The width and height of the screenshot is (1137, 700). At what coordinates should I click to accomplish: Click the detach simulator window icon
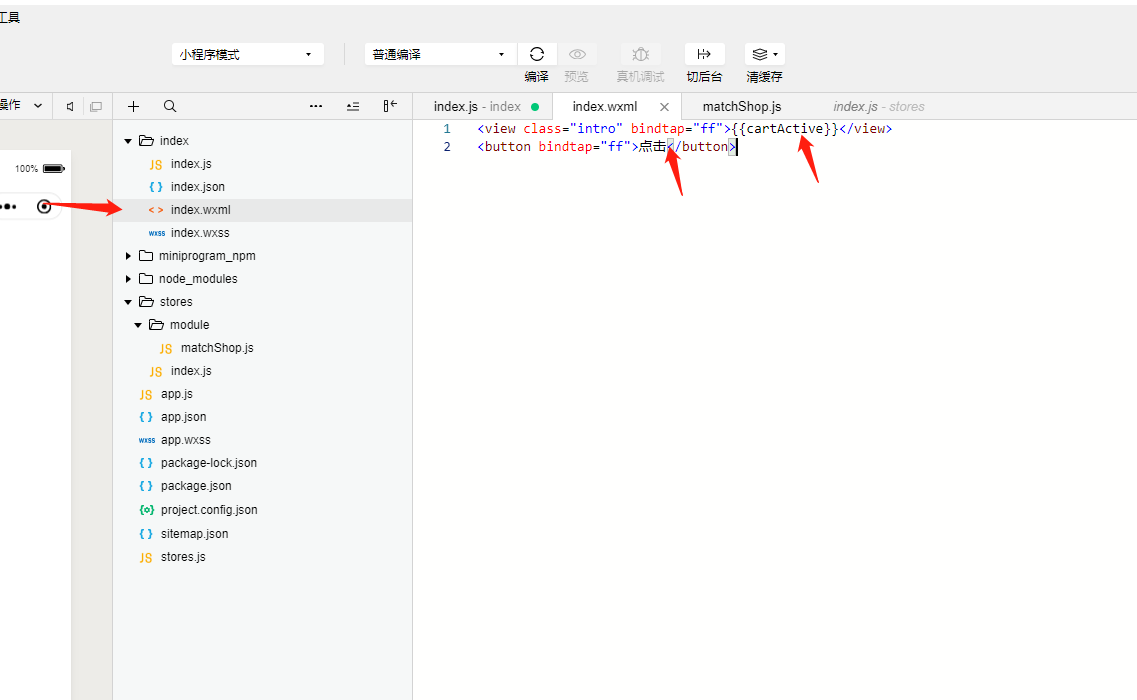pyautogui.click(x=96, y=107)
